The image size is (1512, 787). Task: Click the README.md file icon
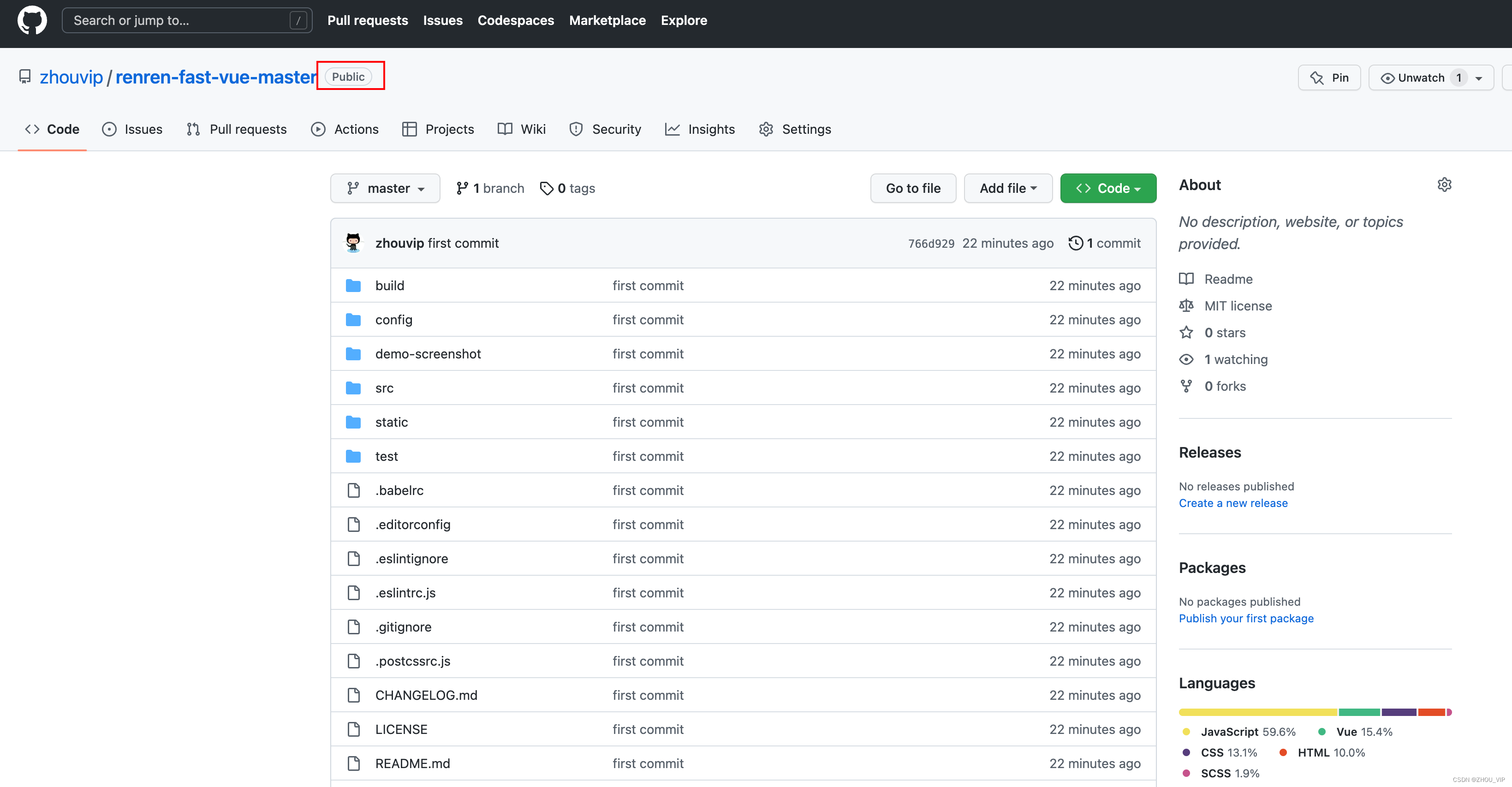(x=353, y=763)
